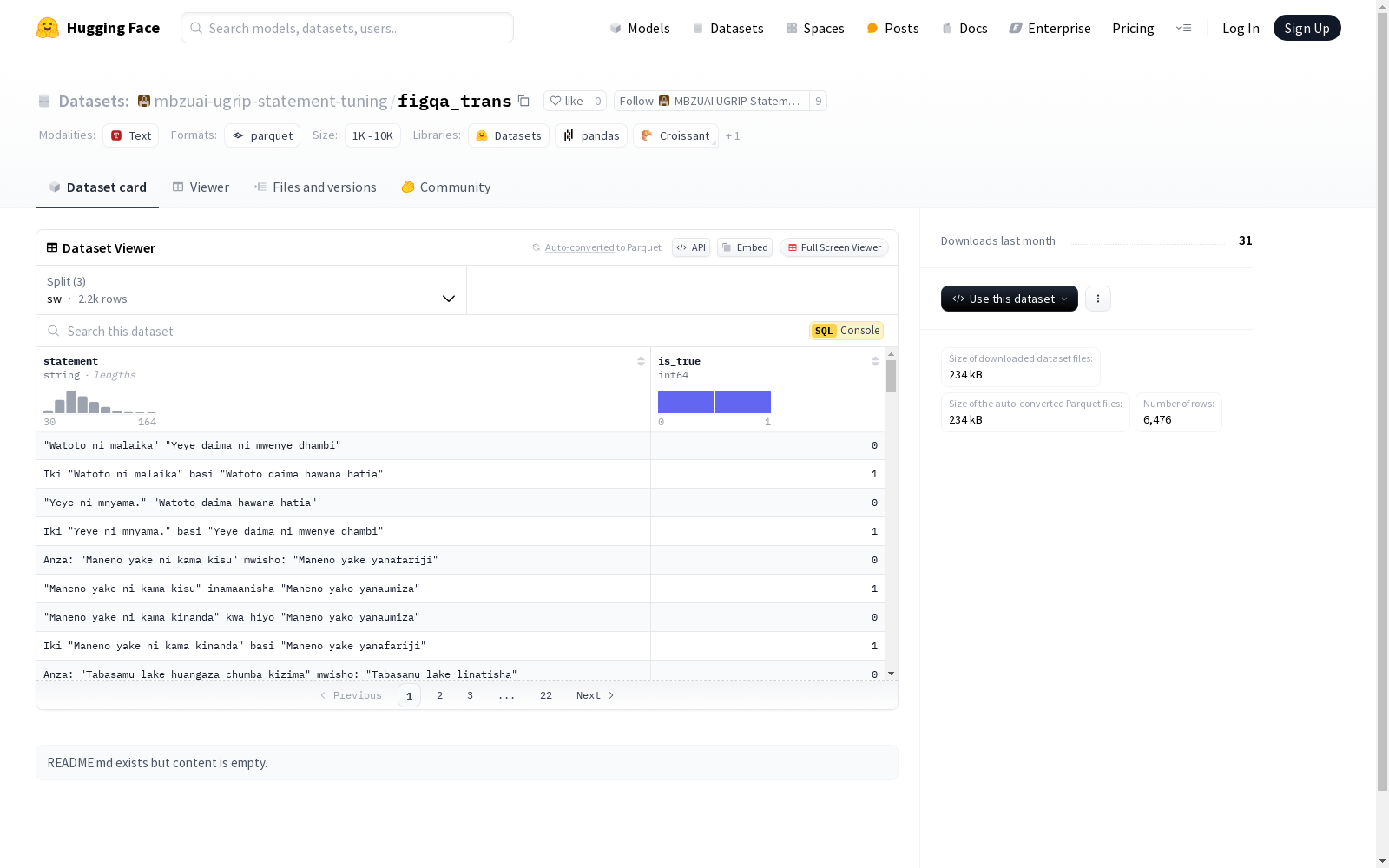Viewport: 1389px width, 868px height.
Task: Click the statement column sort icon
Action: point(641,361)
